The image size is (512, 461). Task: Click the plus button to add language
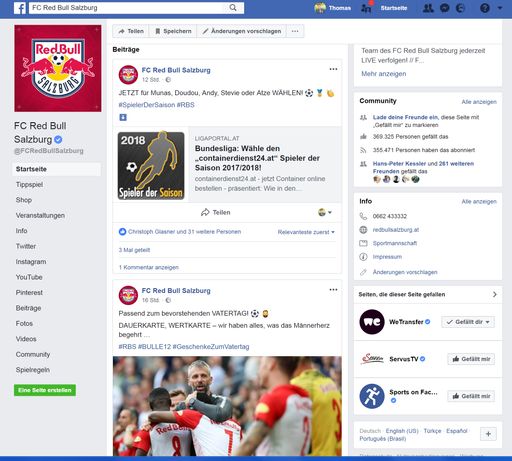tap(488, 434)
